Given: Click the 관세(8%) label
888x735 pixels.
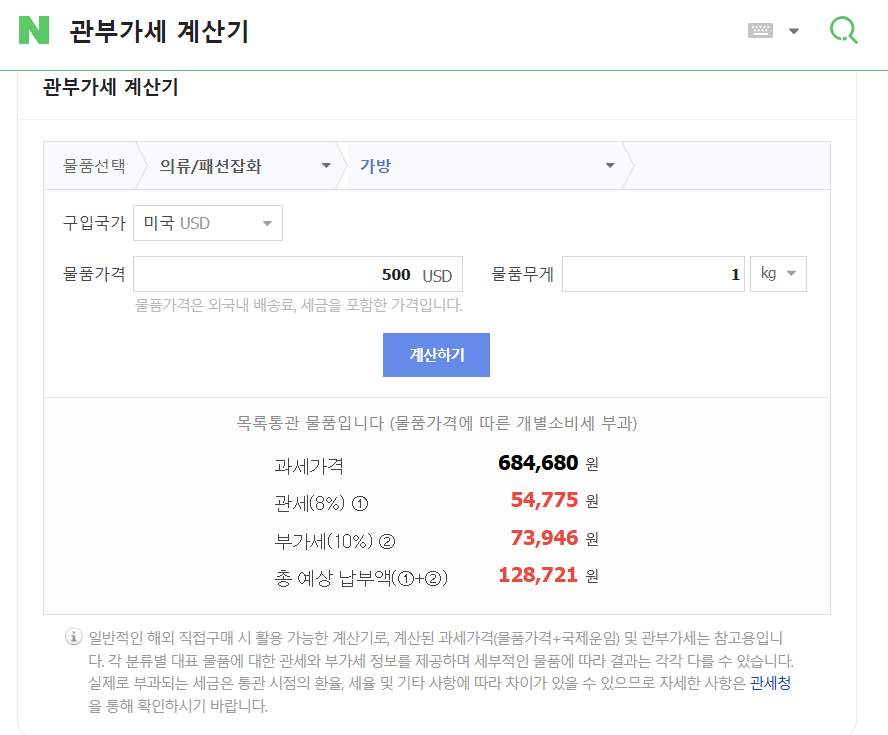Looking at the screenshot, I should click(x=321, y=503).
